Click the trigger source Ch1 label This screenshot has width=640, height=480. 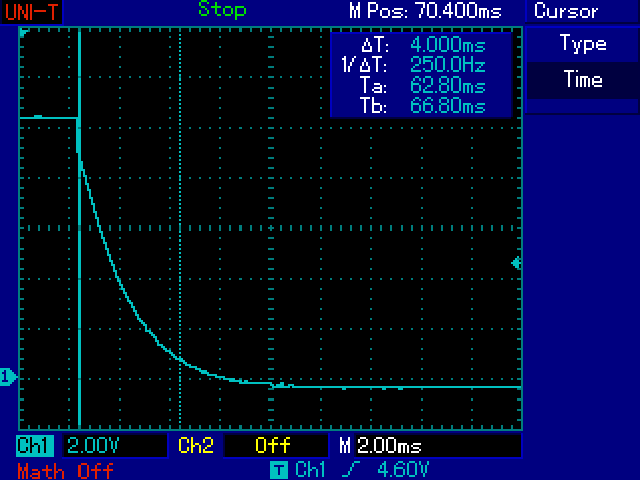pyautogui.click(x=310, y=470)
